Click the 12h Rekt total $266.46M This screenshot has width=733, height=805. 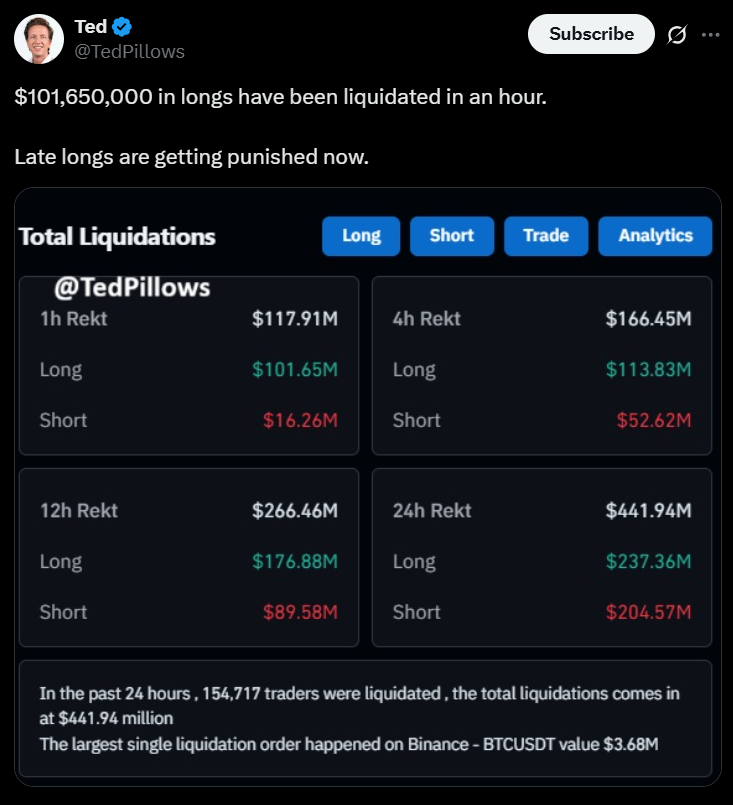pos(295,511)
